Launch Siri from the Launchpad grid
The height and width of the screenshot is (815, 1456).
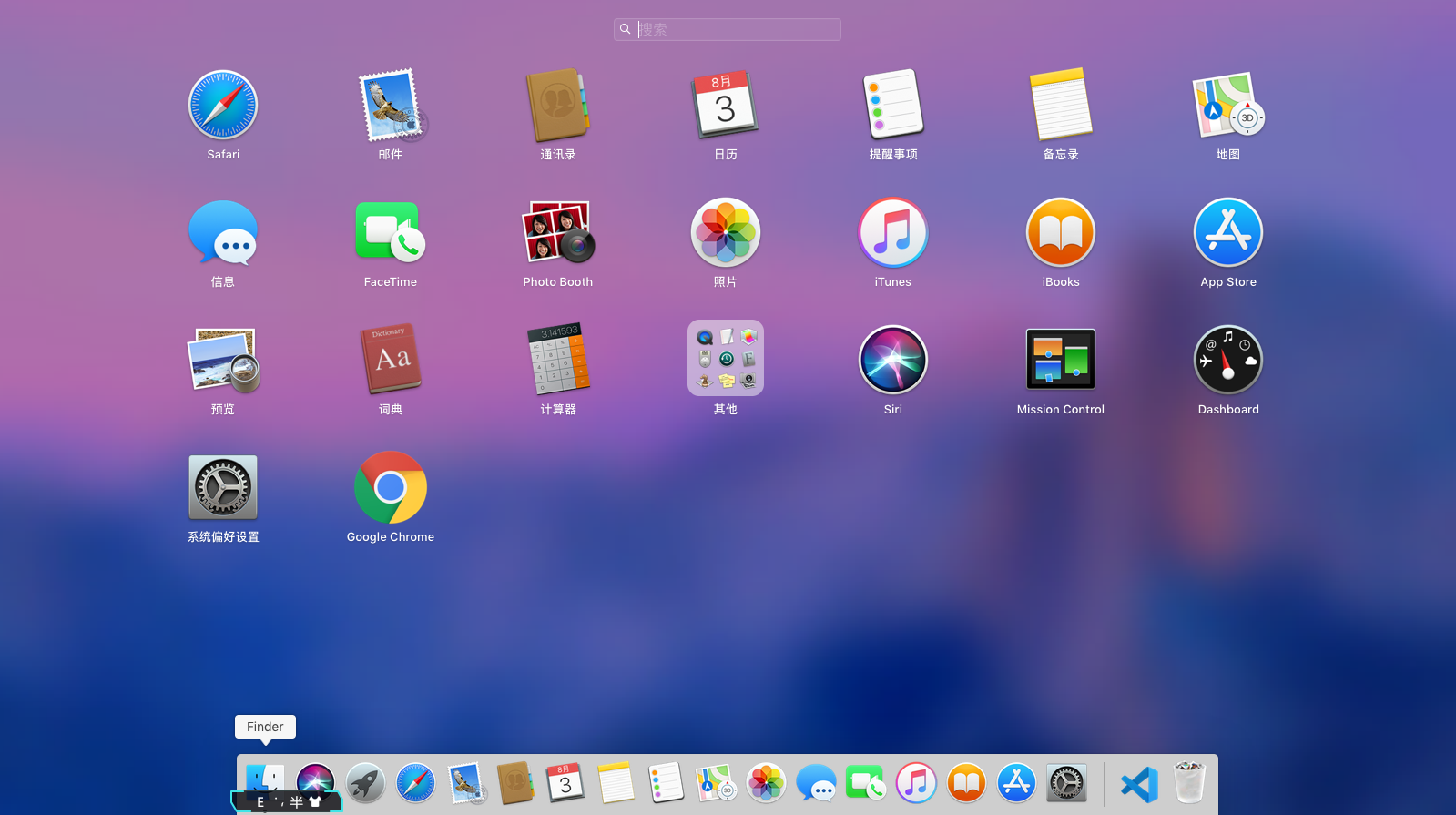[893, 360]
